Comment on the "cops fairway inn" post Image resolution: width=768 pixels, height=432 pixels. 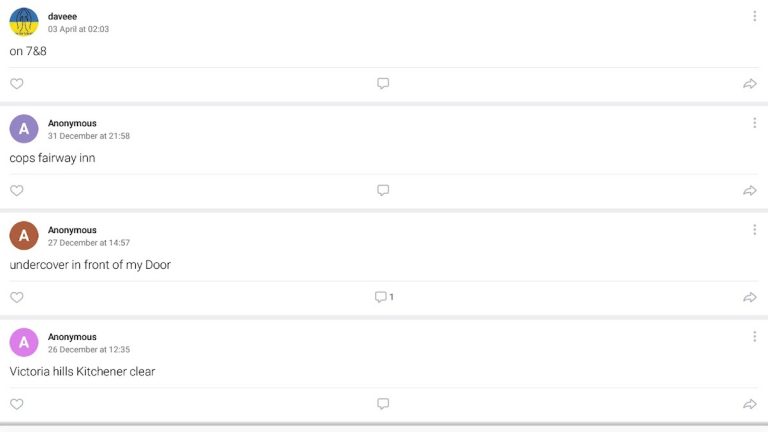(x=383, y=191)
